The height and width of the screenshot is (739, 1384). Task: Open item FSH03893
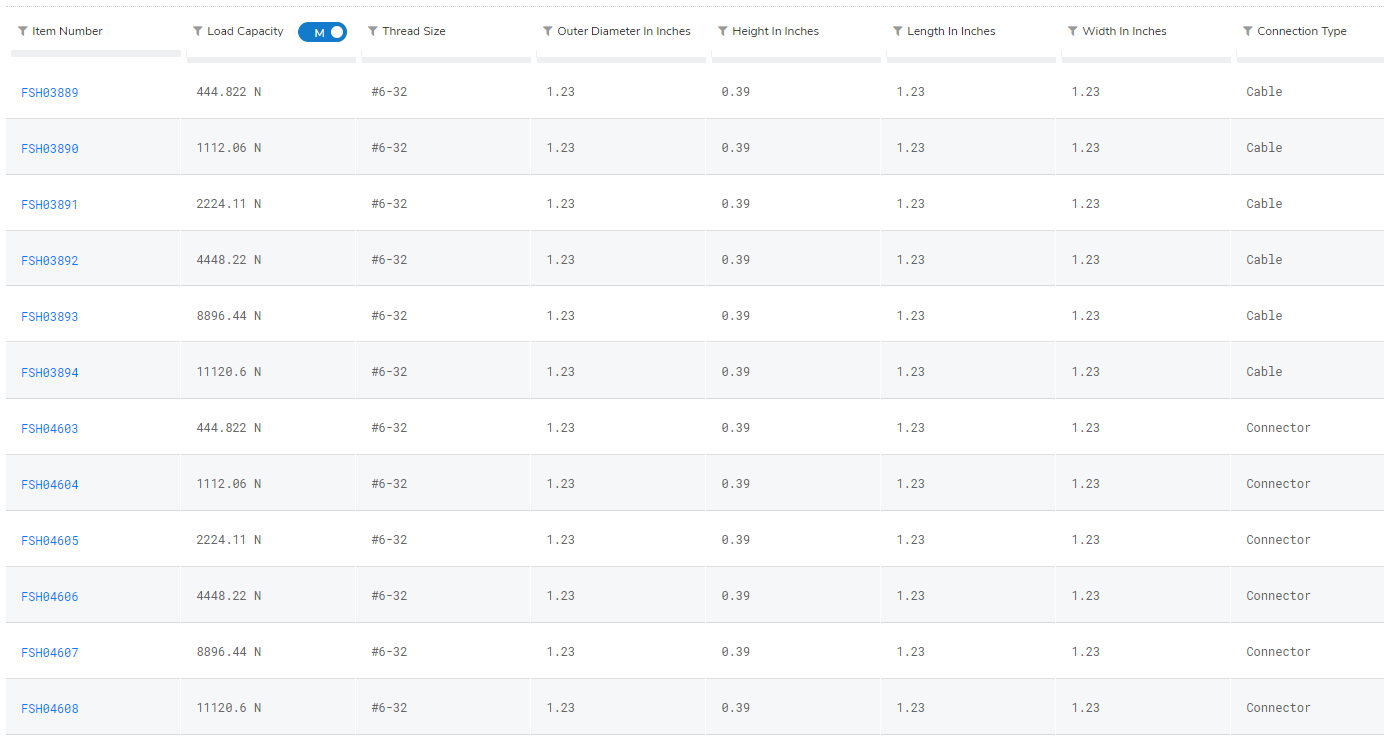(50, 317)
